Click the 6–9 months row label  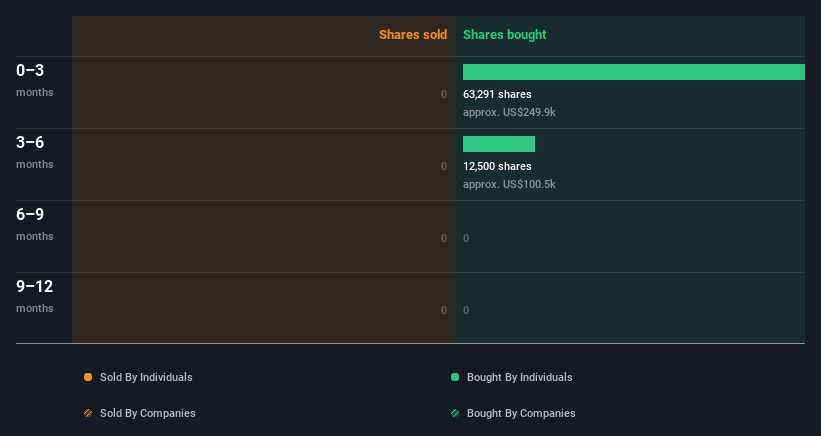click(35, 224)
